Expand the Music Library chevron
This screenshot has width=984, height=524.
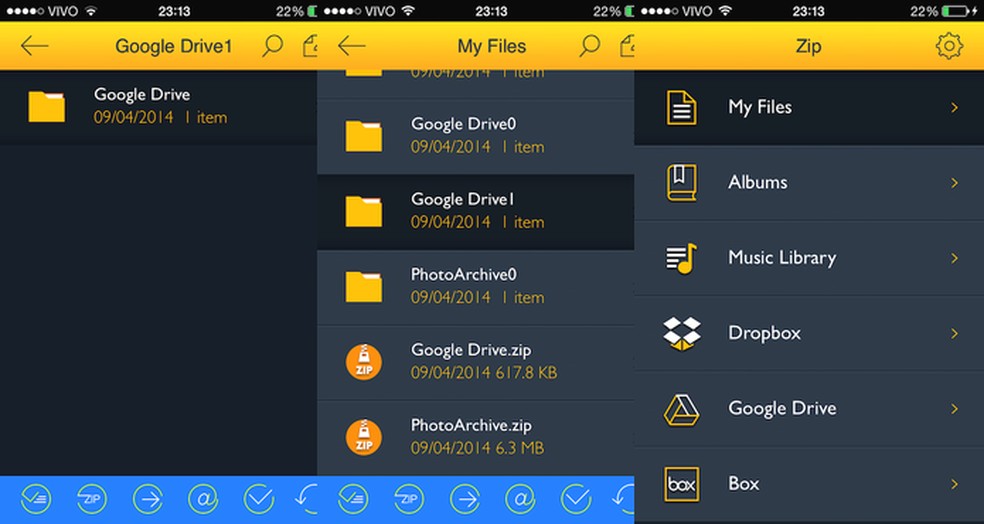pos(955,258)
